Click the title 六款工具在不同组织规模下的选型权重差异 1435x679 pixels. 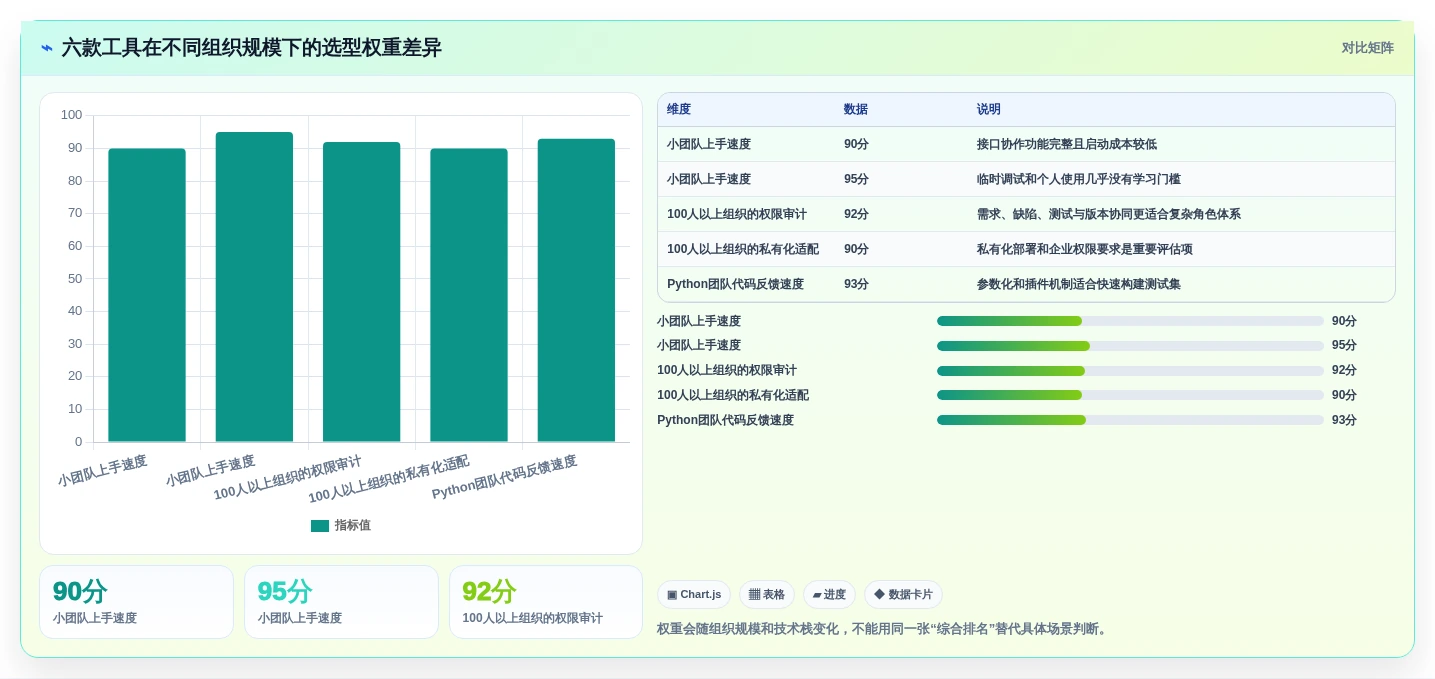251,48
